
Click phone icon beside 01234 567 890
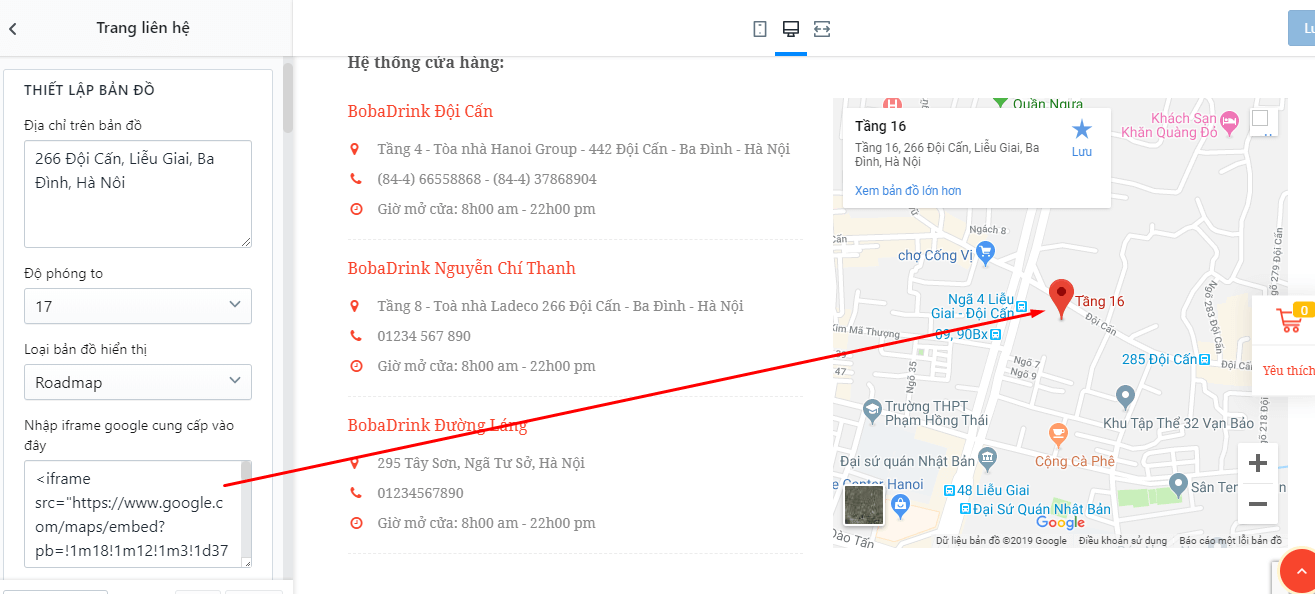(355, 336)
